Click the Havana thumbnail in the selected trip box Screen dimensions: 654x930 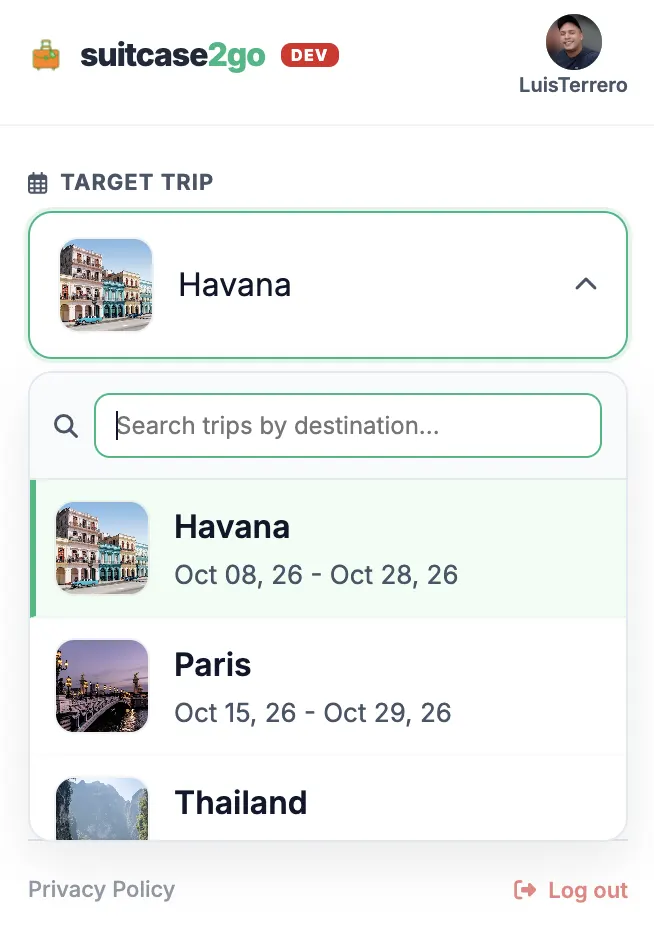tap(106, 285)
